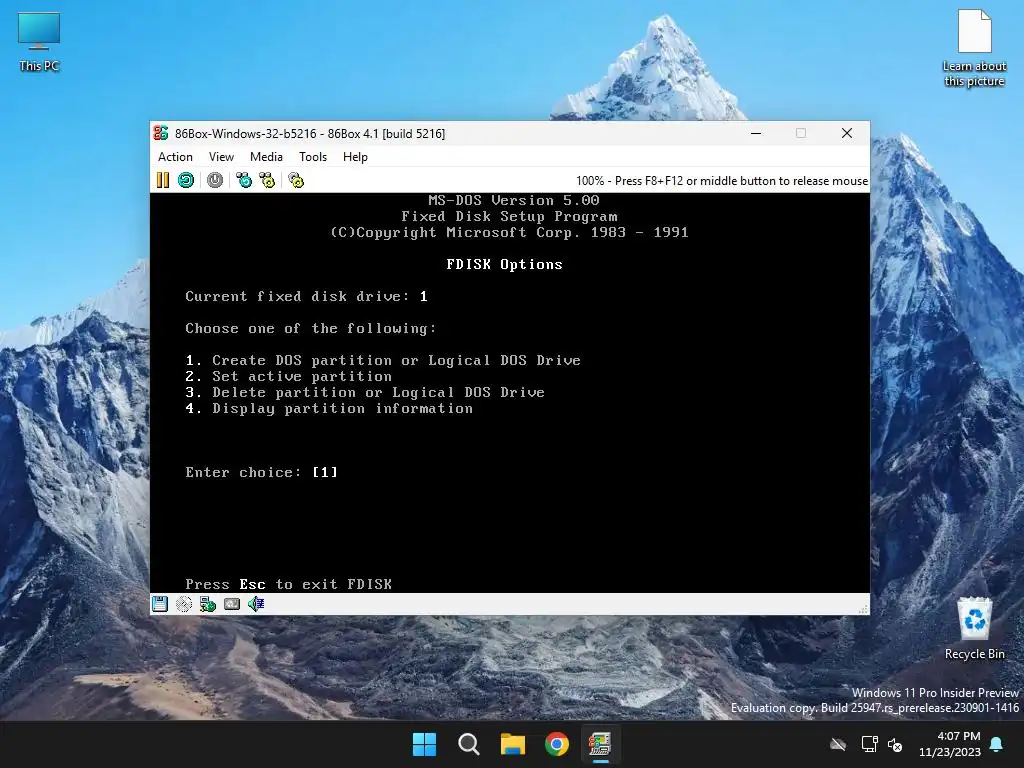Click '3. Delete partition or Logical DOS Drive'
Viewport: 1024px width, 768px height.
click(365, 392)
